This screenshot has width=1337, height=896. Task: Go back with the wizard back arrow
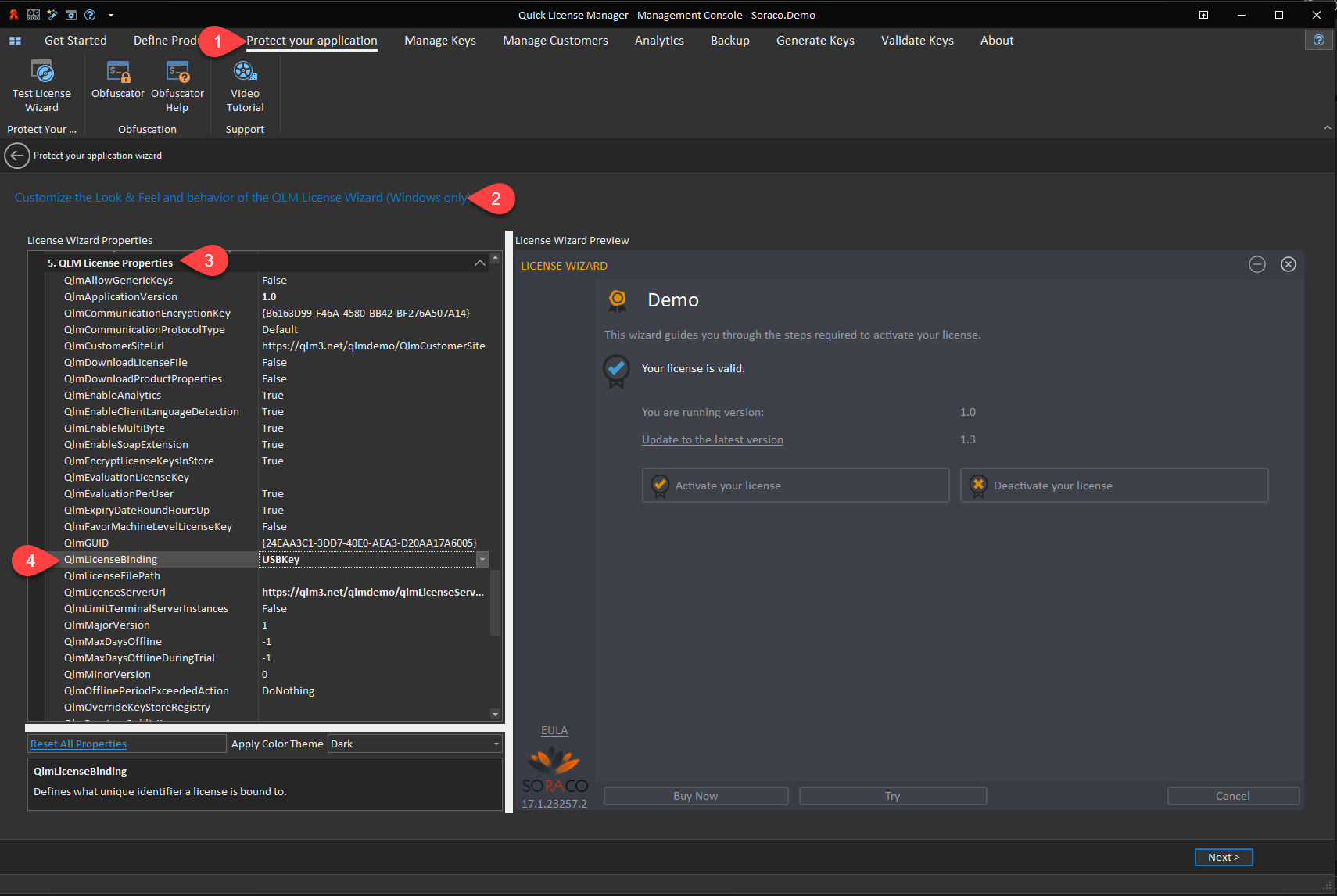point(16,156)
